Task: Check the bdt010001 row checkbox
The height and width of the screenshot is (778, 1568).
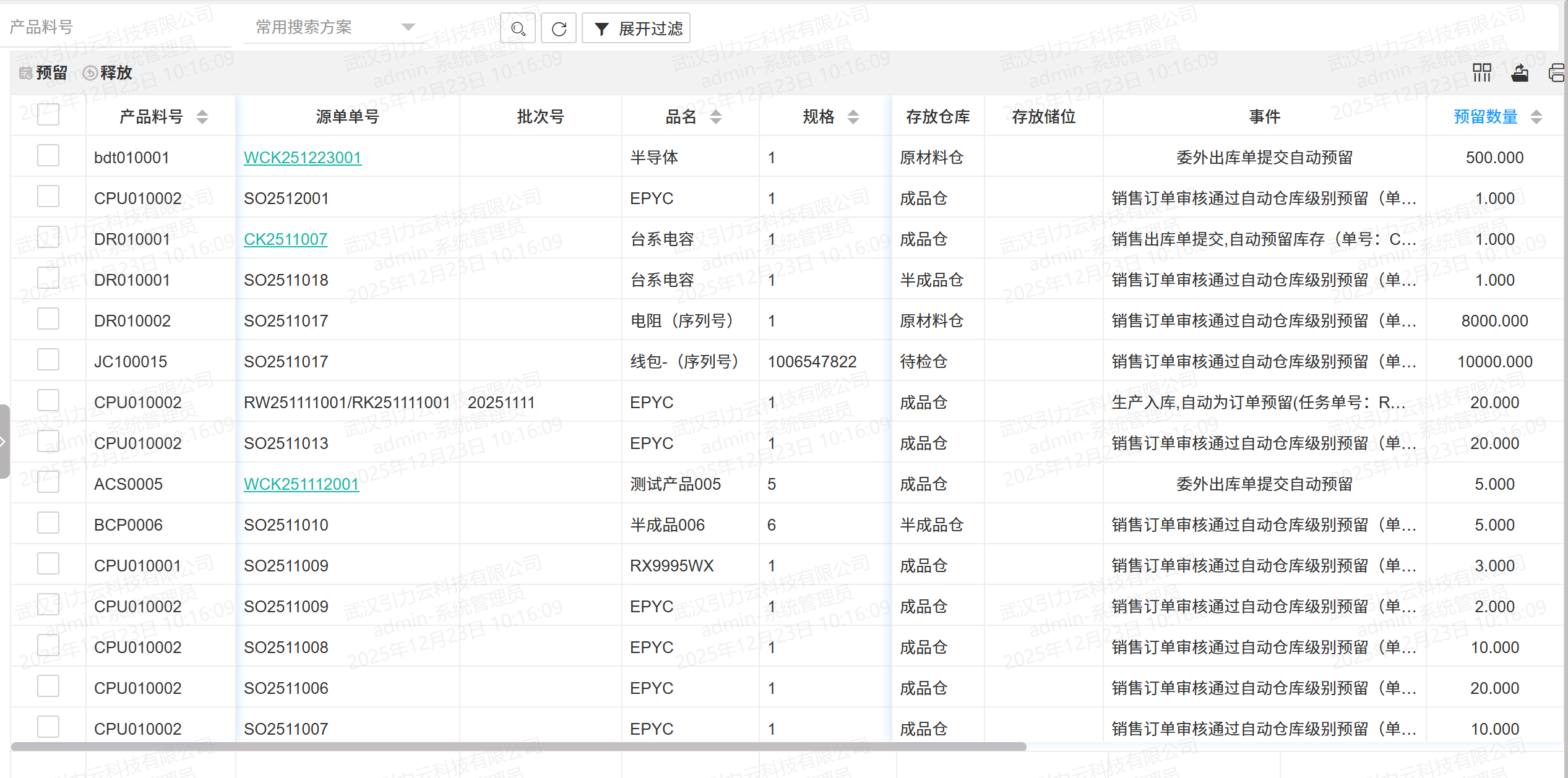Action: 48,156
